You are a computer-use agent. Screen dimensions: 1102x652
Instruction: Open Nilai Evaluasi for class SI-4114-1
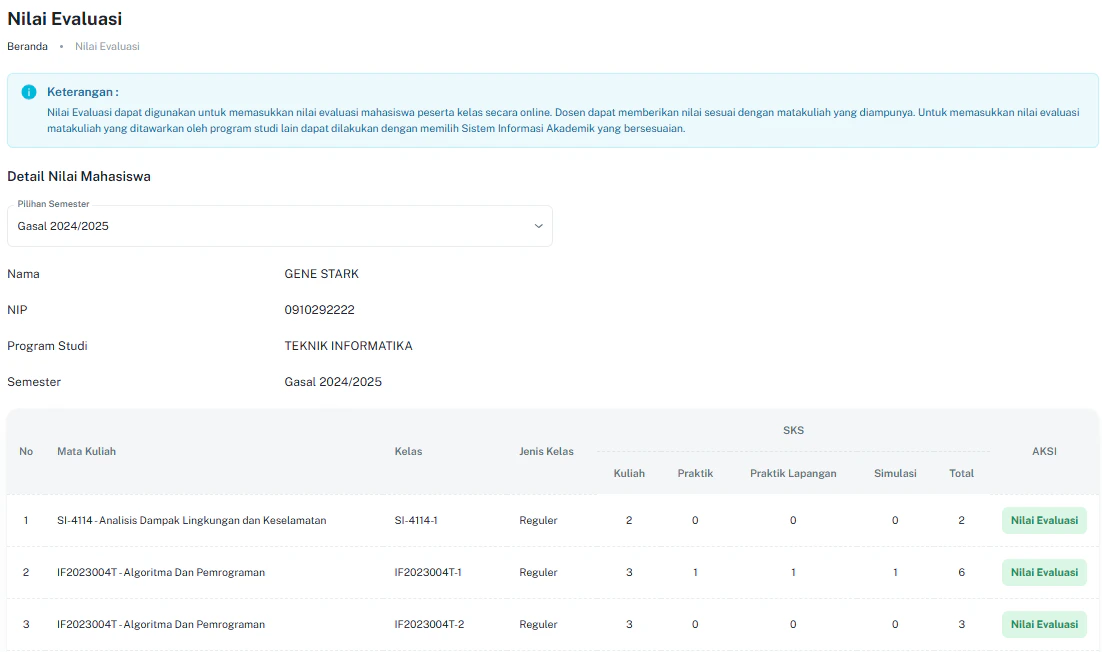point(1044,521)
